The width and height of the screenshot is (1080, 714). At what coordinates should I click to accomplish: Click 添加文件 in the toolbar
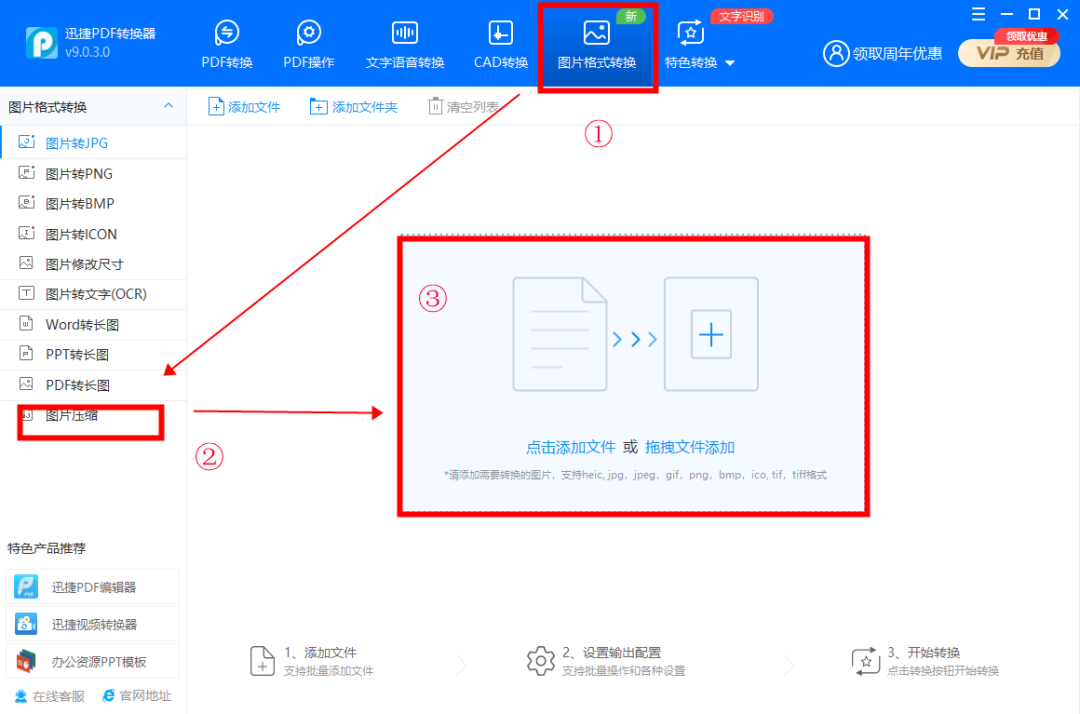244,107
